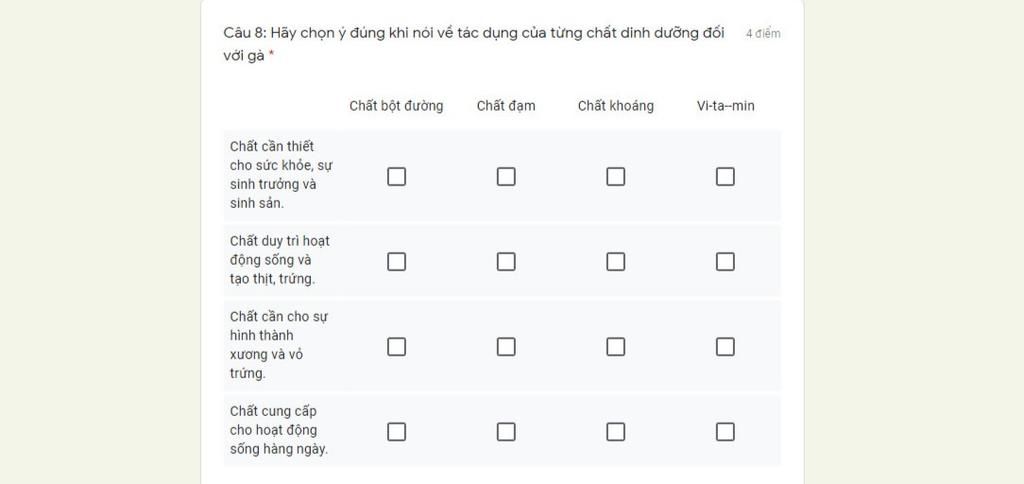
Task: Check Chất đạm for xương và vỏ trứng row
Action: click(506, 346)
